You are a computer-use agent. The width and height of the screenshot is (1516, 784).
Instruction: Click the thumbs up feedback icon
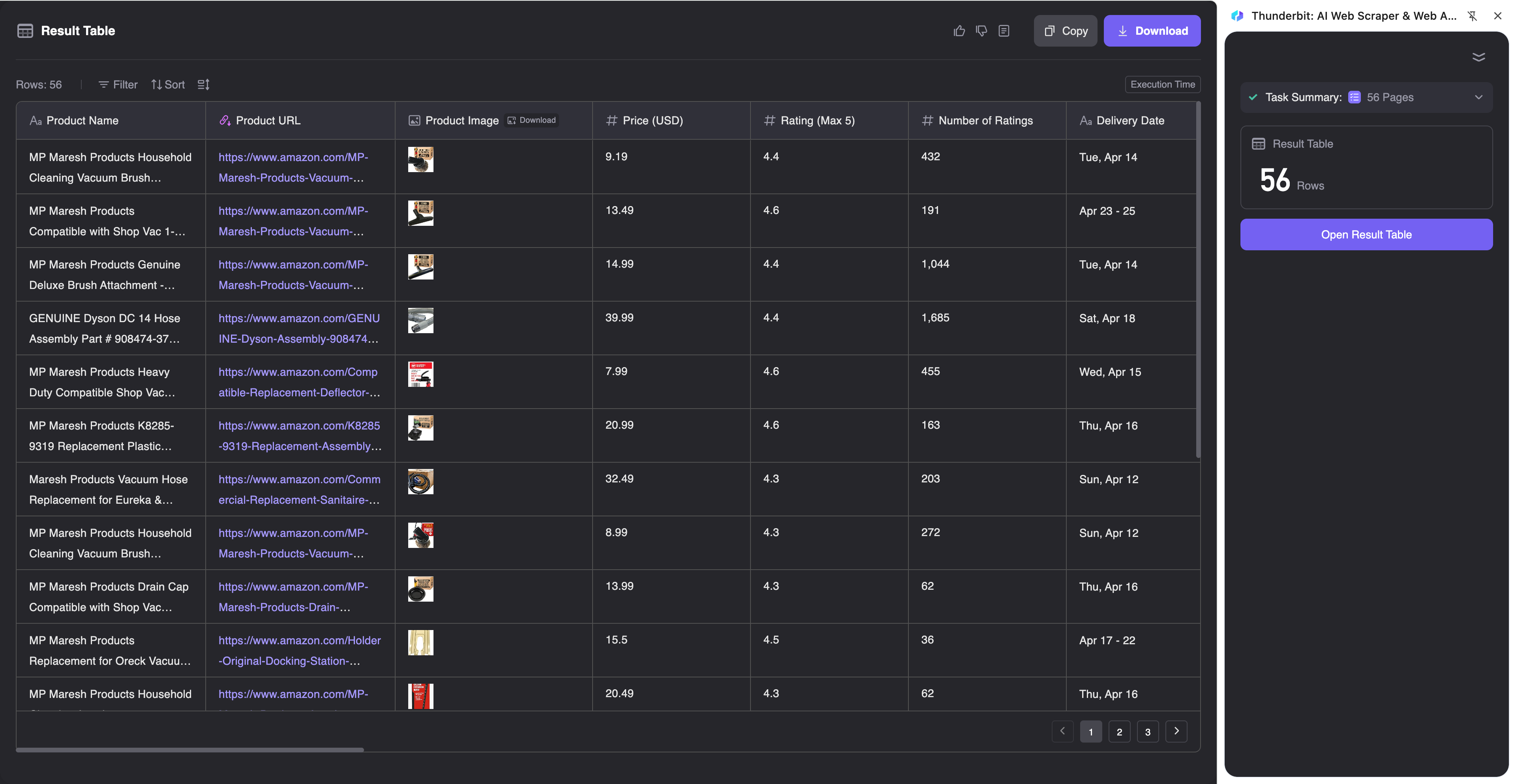959,31
